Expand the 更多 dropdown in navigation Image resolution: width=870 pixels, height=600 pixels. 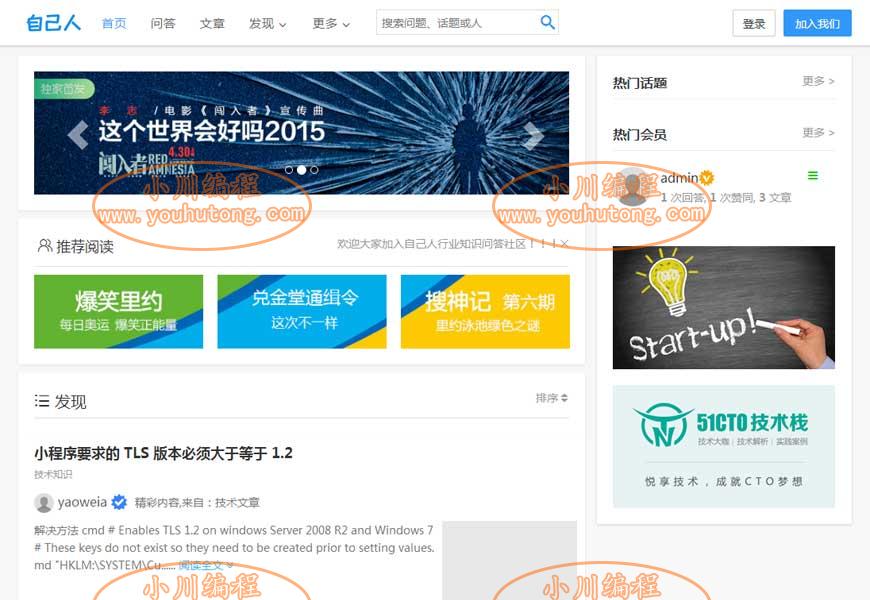point(331,23)
